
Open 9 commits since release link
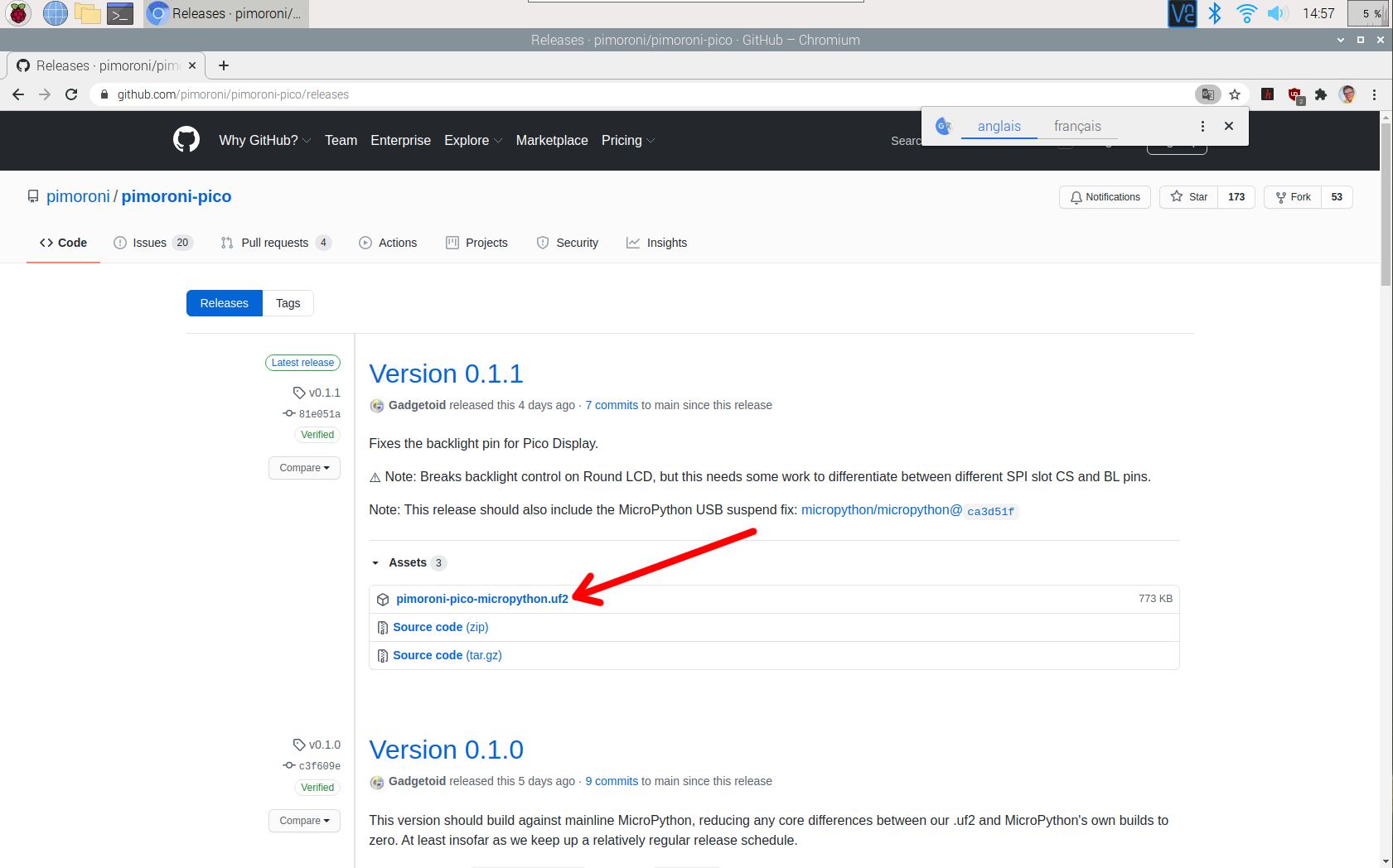(612, 781)
